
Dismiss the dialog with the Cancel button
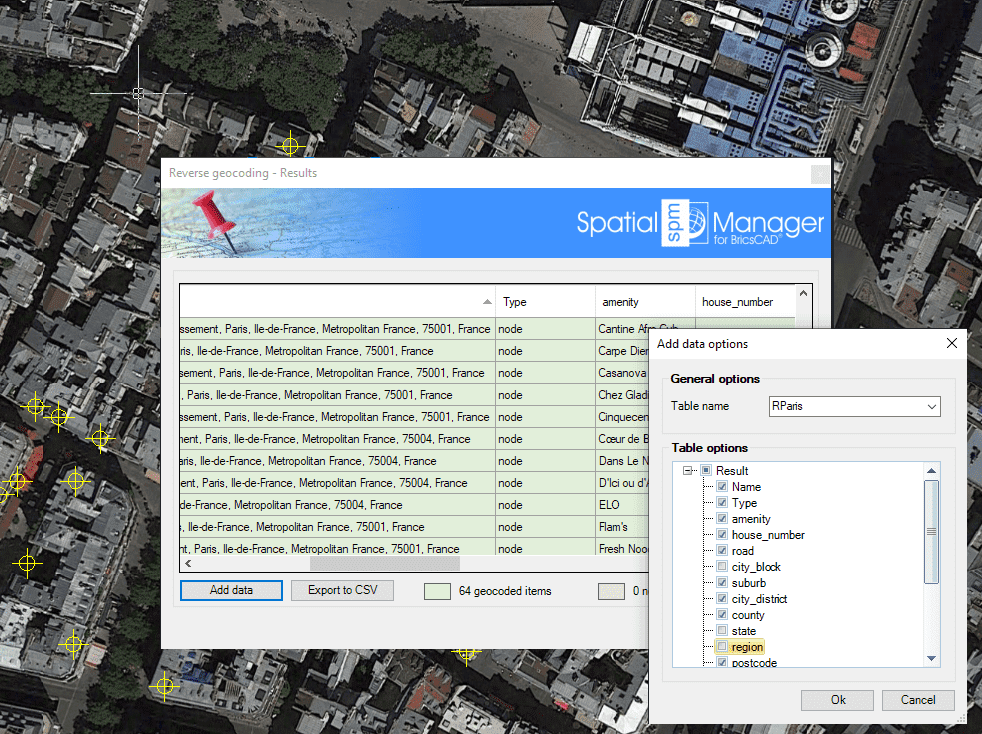point(918,700)
